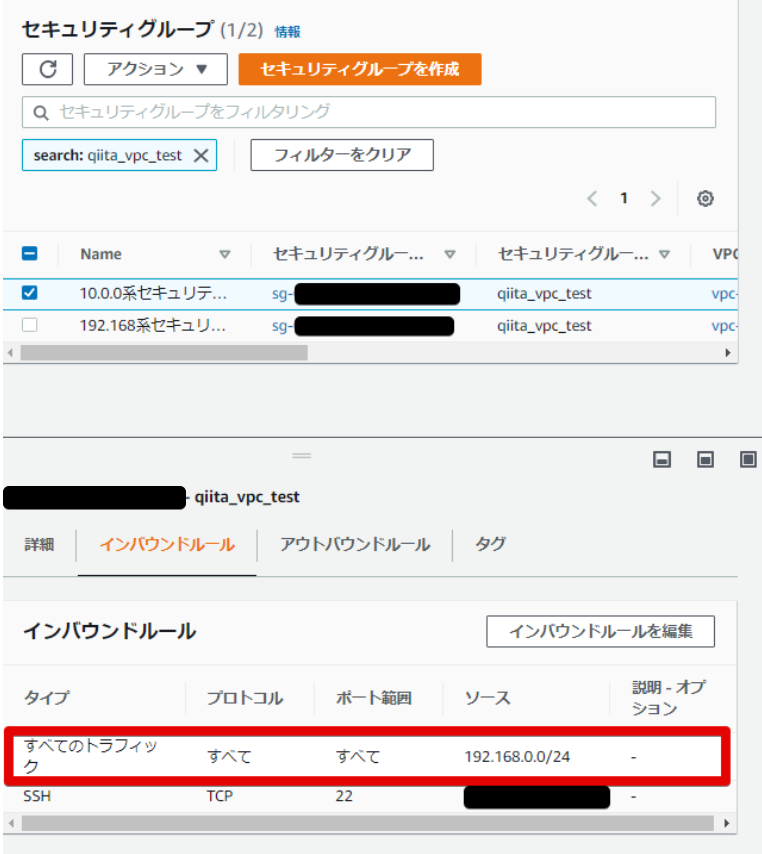Set details panel to half-height icon
This screenshot has height=854, width=762.
click(x=705, y=460)
